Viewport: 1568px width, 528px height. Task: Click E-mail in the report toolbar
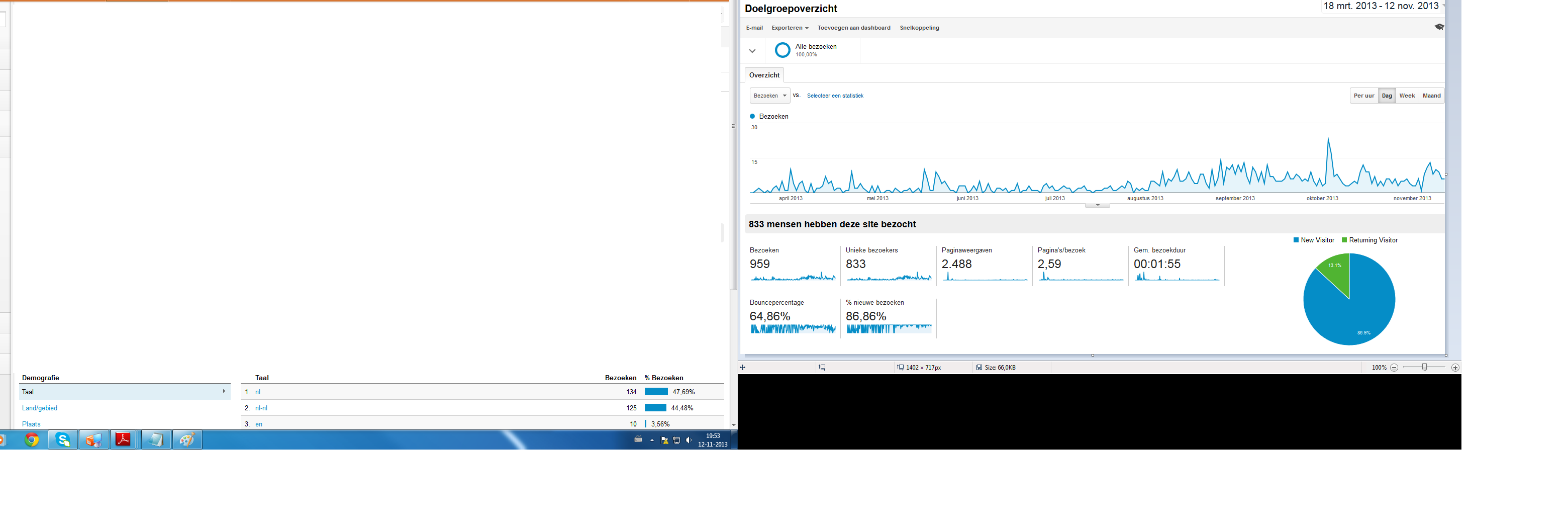754,28
